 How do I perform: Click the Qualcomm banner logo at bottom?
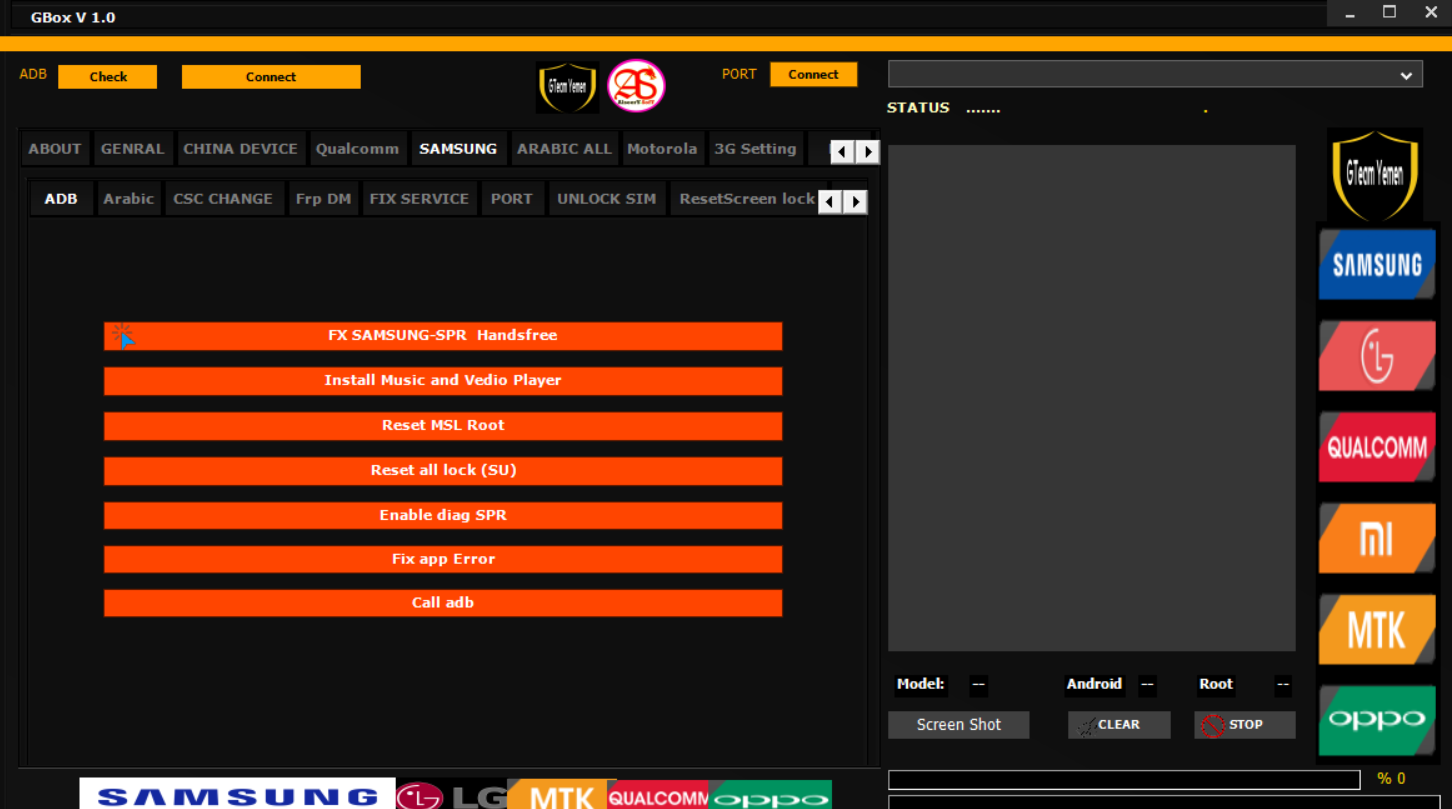click(x=658, y=796)
